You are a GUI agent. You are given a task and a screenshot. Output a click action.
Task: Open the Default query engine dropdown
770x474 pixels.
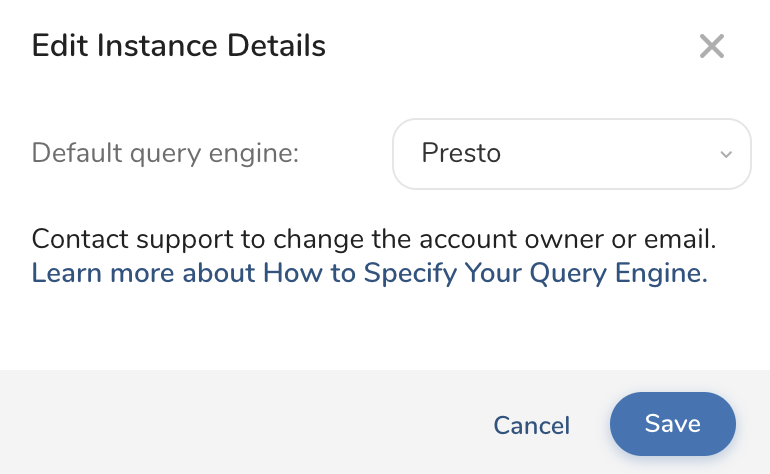tap(571, 154)
